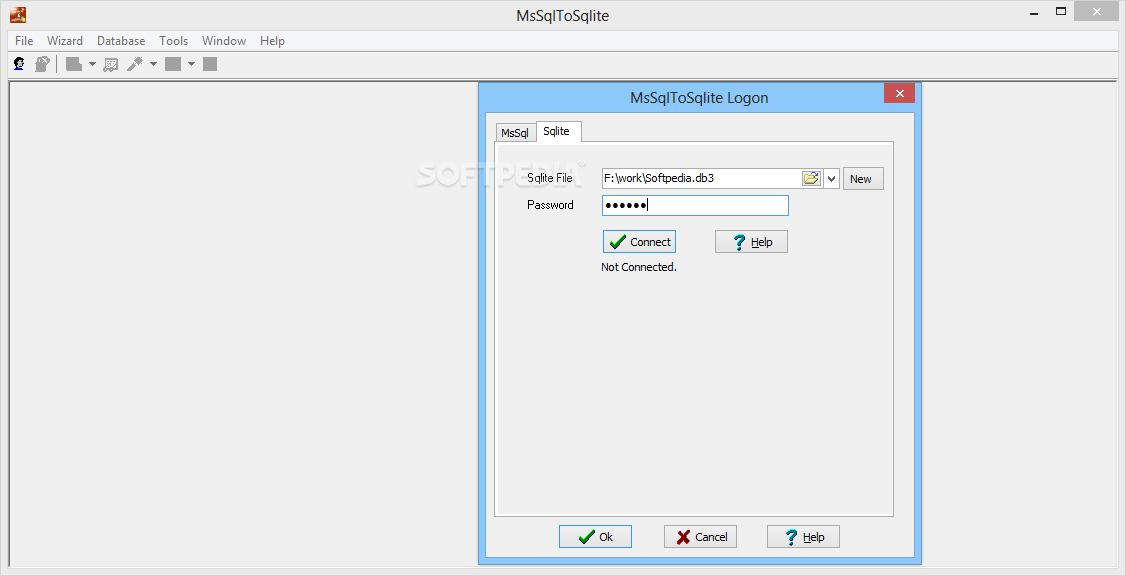Click the Sqlite File path field
The image size is (1126, 576).
pos(701,178)
